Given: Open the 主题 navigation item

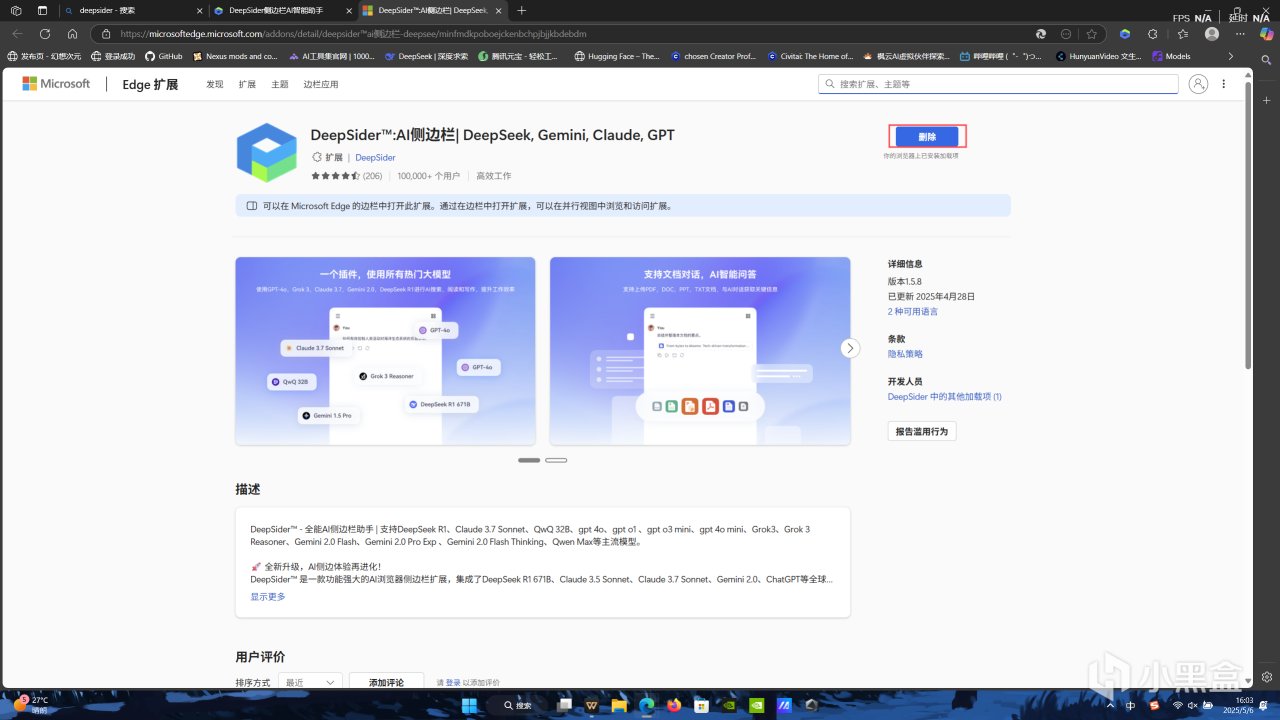Looking at the screenshot, I should pyautogui.click(x=280, y=85).
